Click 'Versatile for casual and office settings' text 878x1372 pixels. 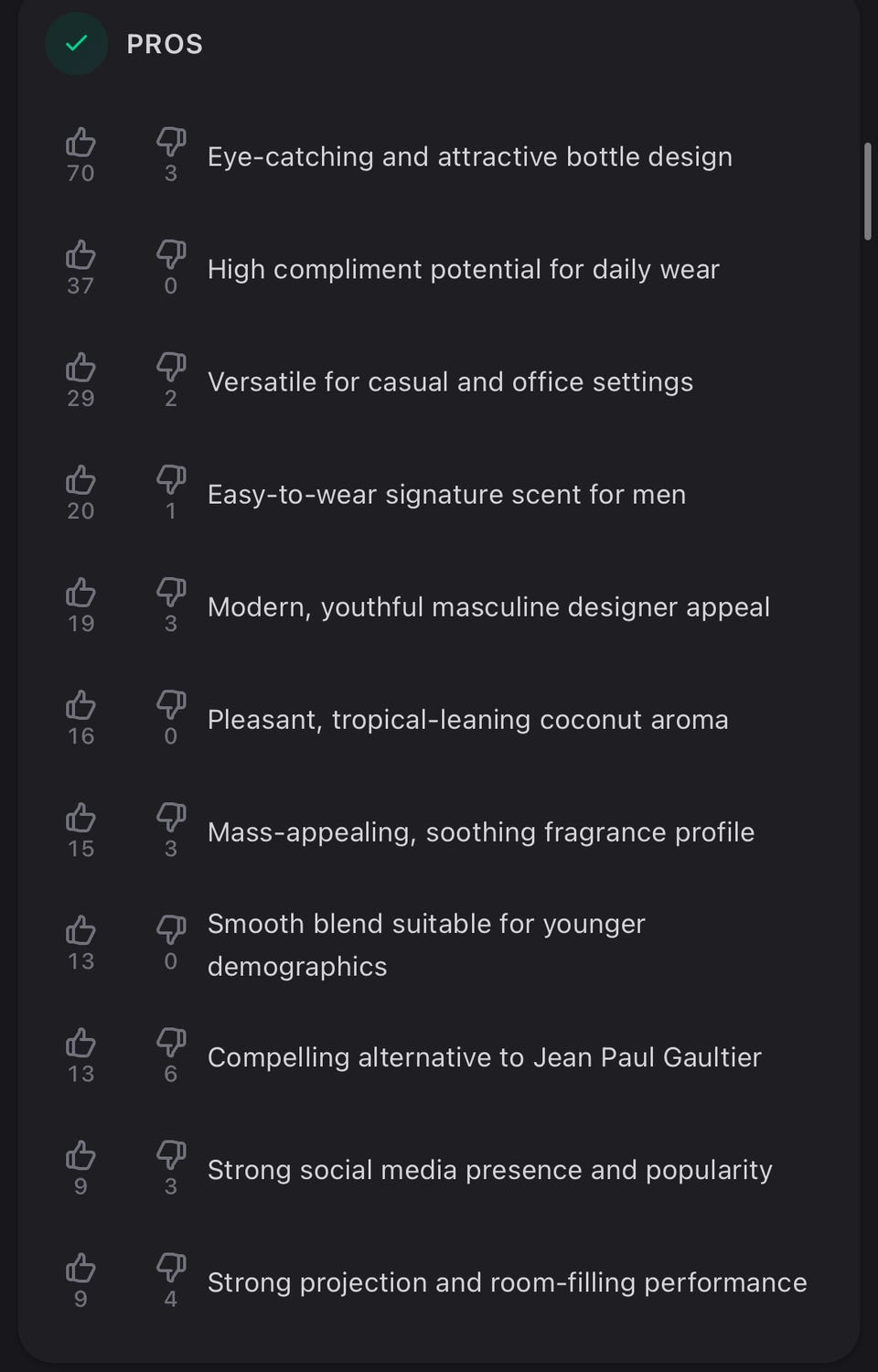[450, 381]
